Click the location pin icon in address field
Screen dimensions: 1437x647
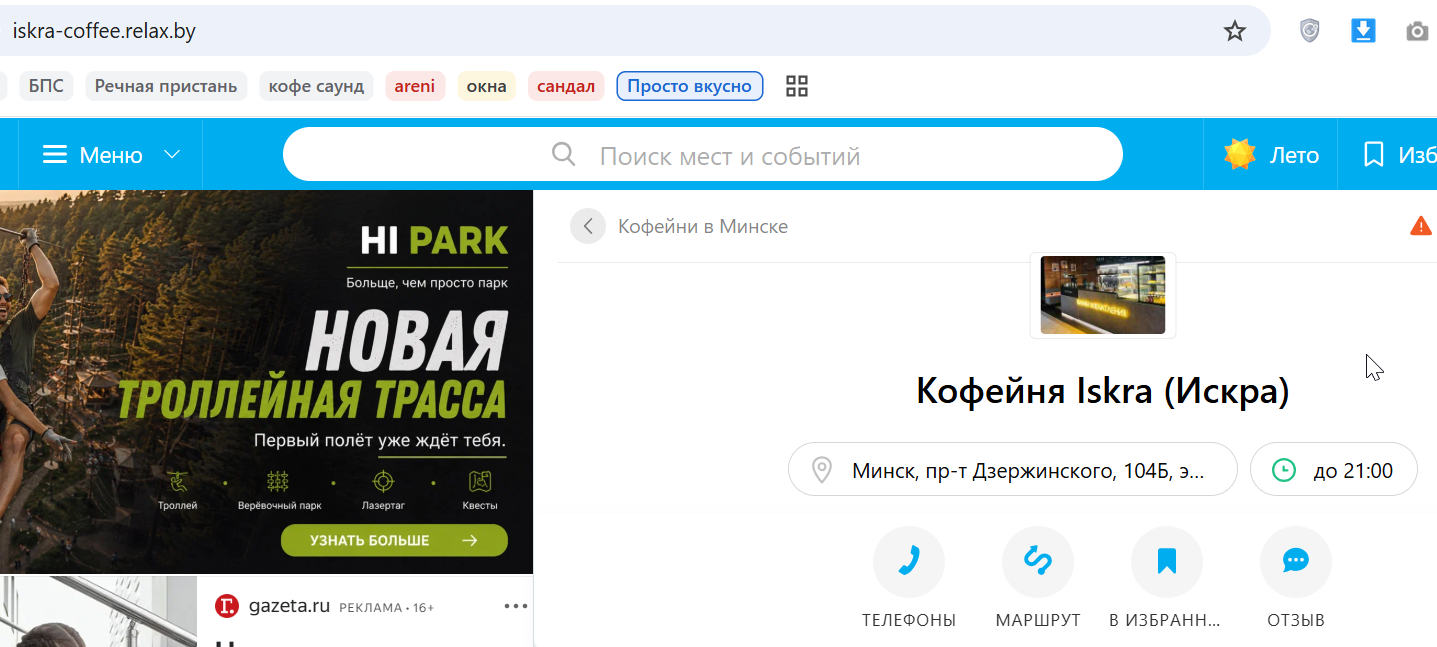pyautogui.click(x=822, y=470)
